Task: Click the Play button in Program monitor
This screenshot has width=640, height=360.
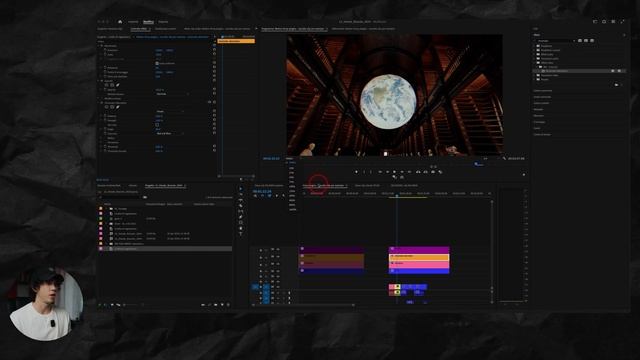Action: pos(394,172)
